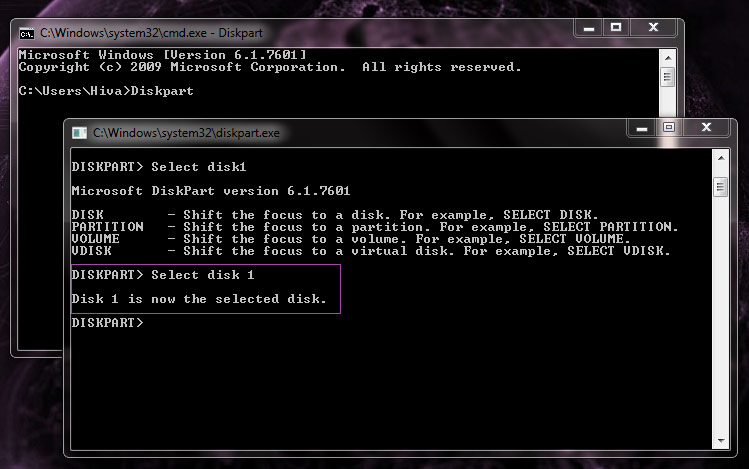
Task: Click the 'Disk 1 is now the selected disk' line
Action: 199,299
